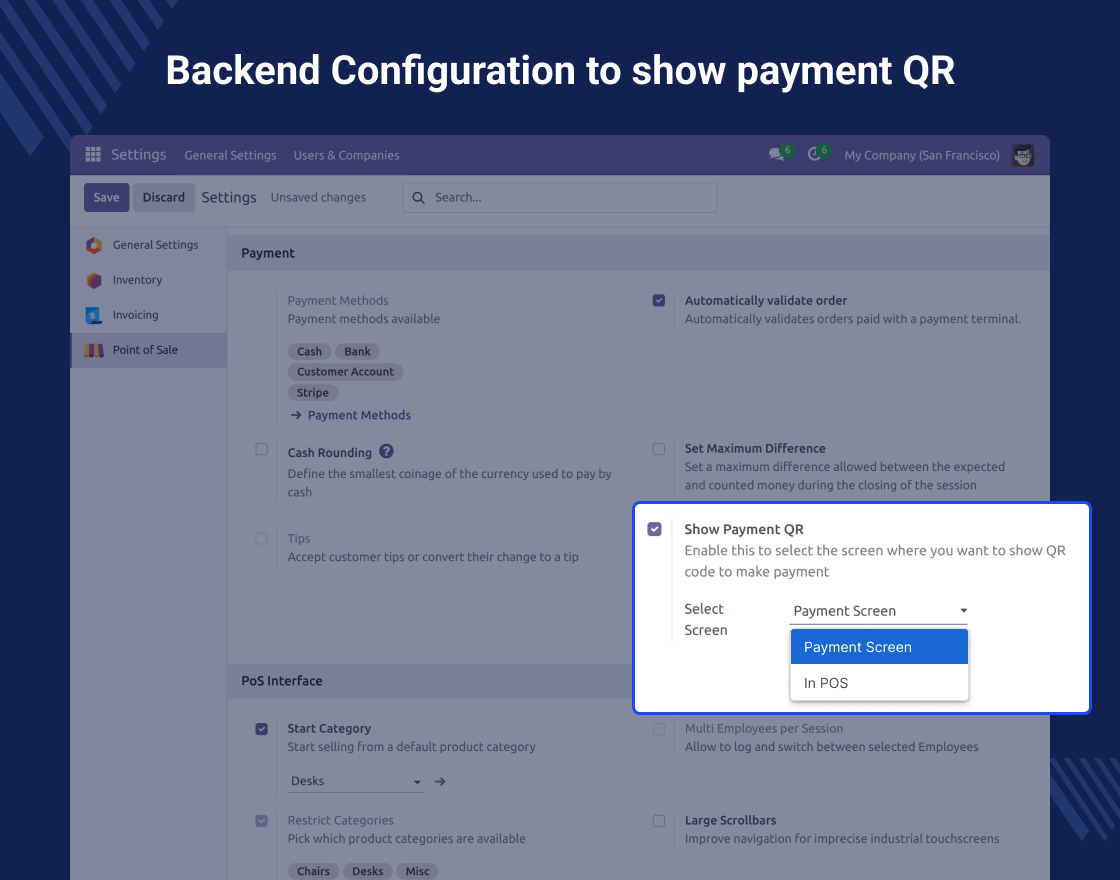Image resolution: width=1120 pixels, height=880 pixels.
Task: Select Point of Sale in the sidebar
Action: point(149,350)
